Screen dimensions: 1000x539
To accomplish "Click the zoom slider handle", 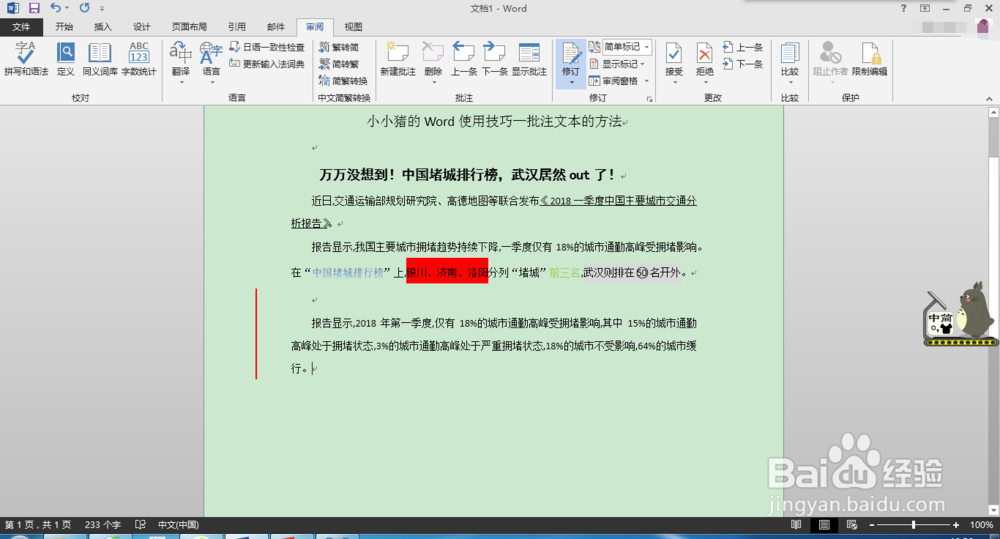I will click(914, 524).
